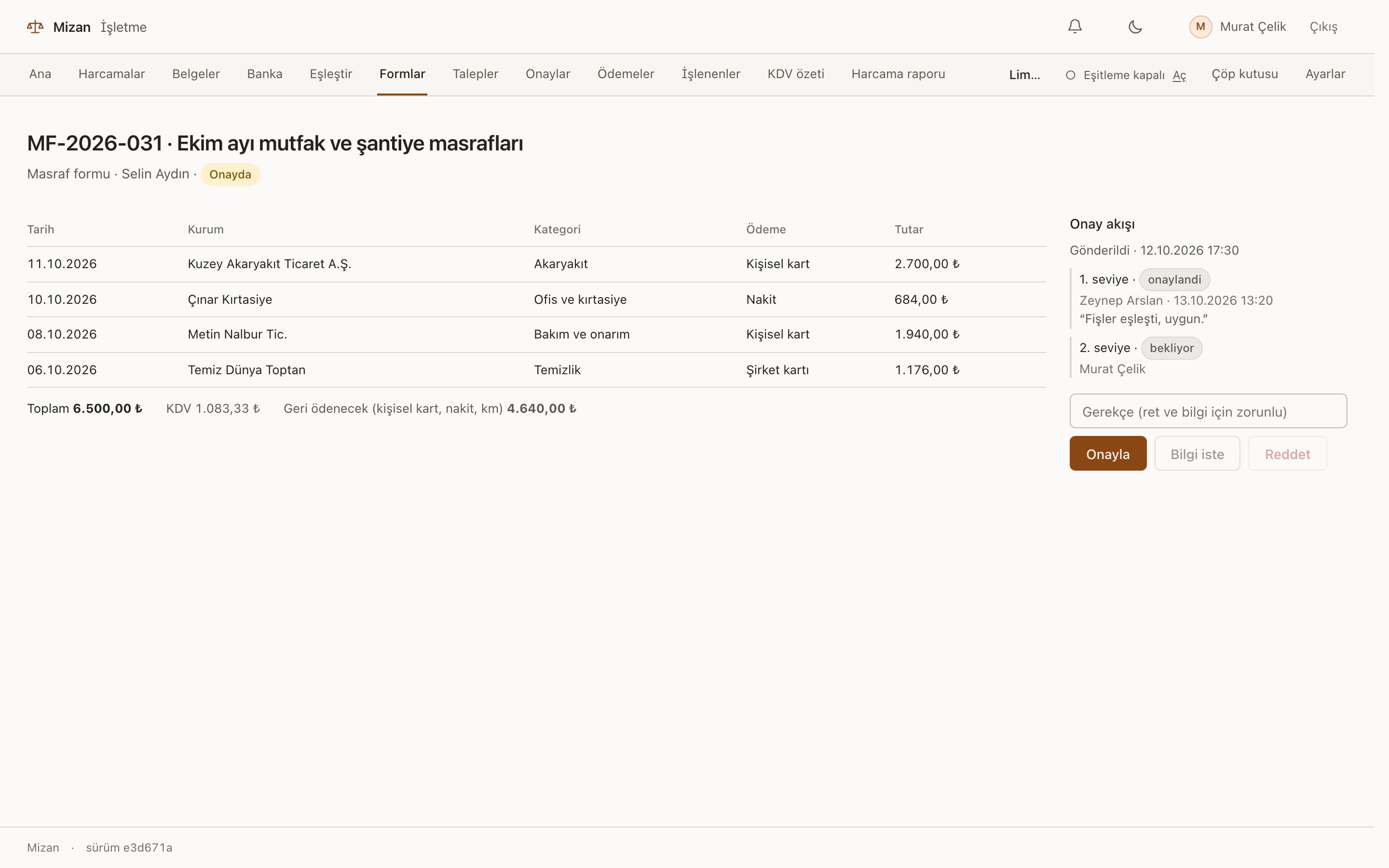Switch to the Belgeler tab

[196, 74]
